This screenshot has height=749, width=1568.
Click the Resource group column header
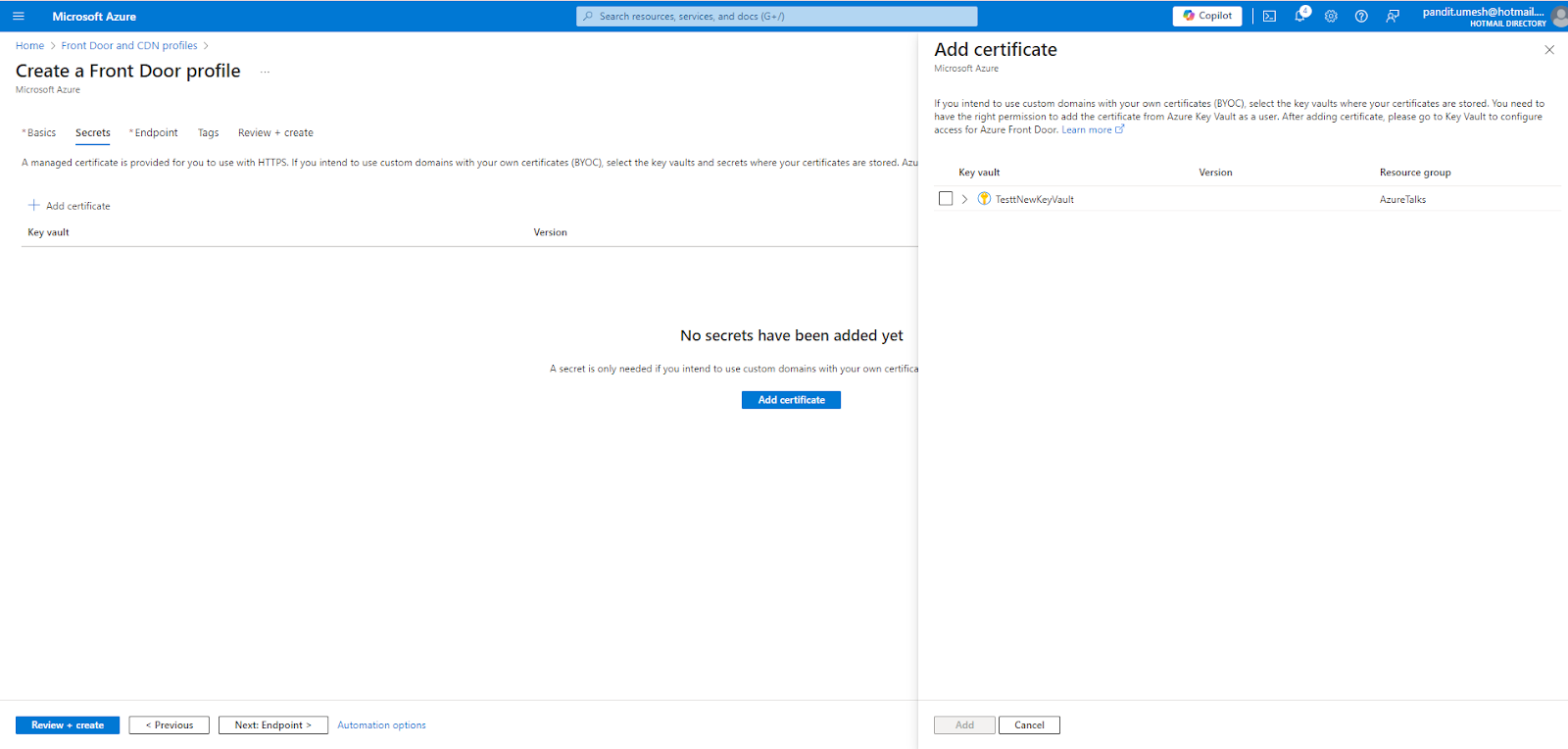pos(1415,173)
